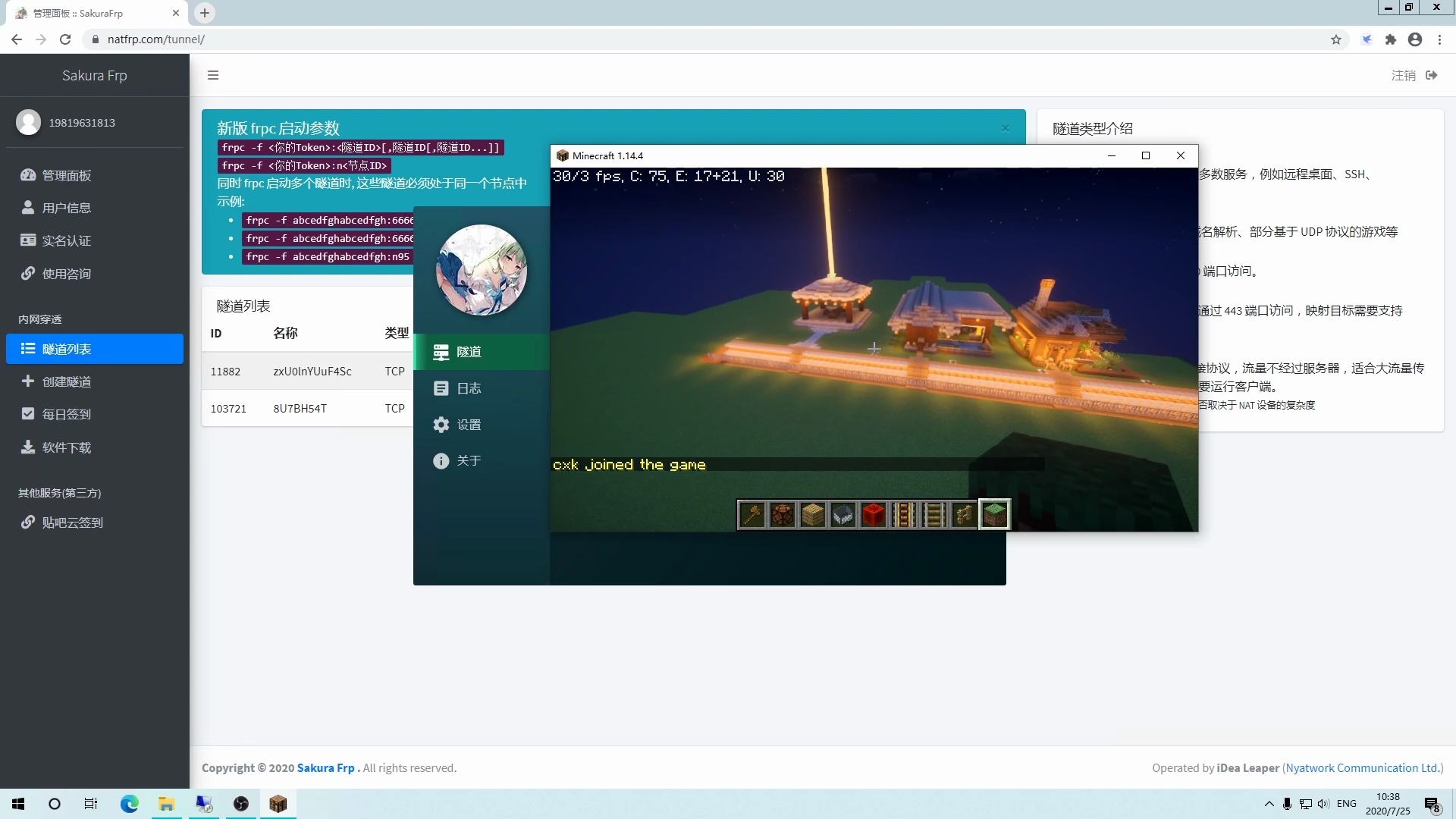
Task: Select the plain rail hotbar slot
Action: (934, 515)
